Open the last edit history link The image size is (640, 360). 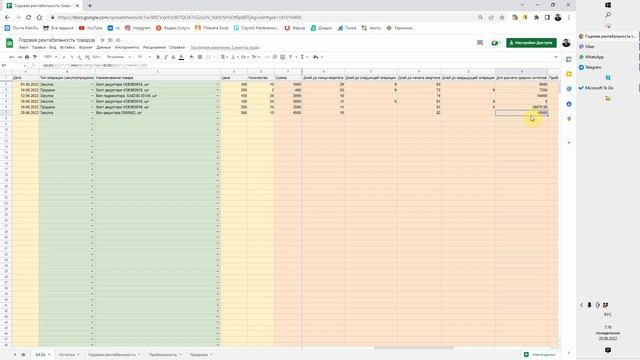[x=224, y=47]
